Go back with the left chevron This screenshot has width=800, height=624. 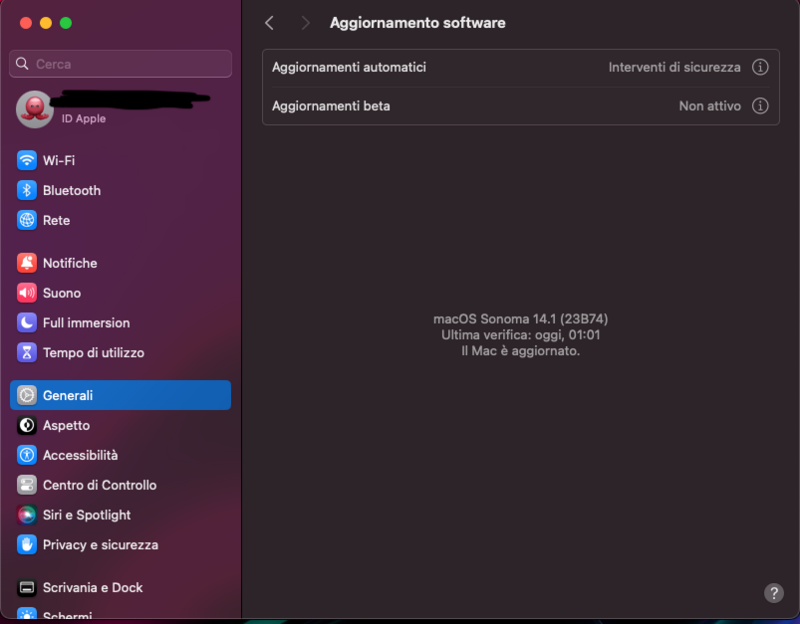tap(269, 22)
